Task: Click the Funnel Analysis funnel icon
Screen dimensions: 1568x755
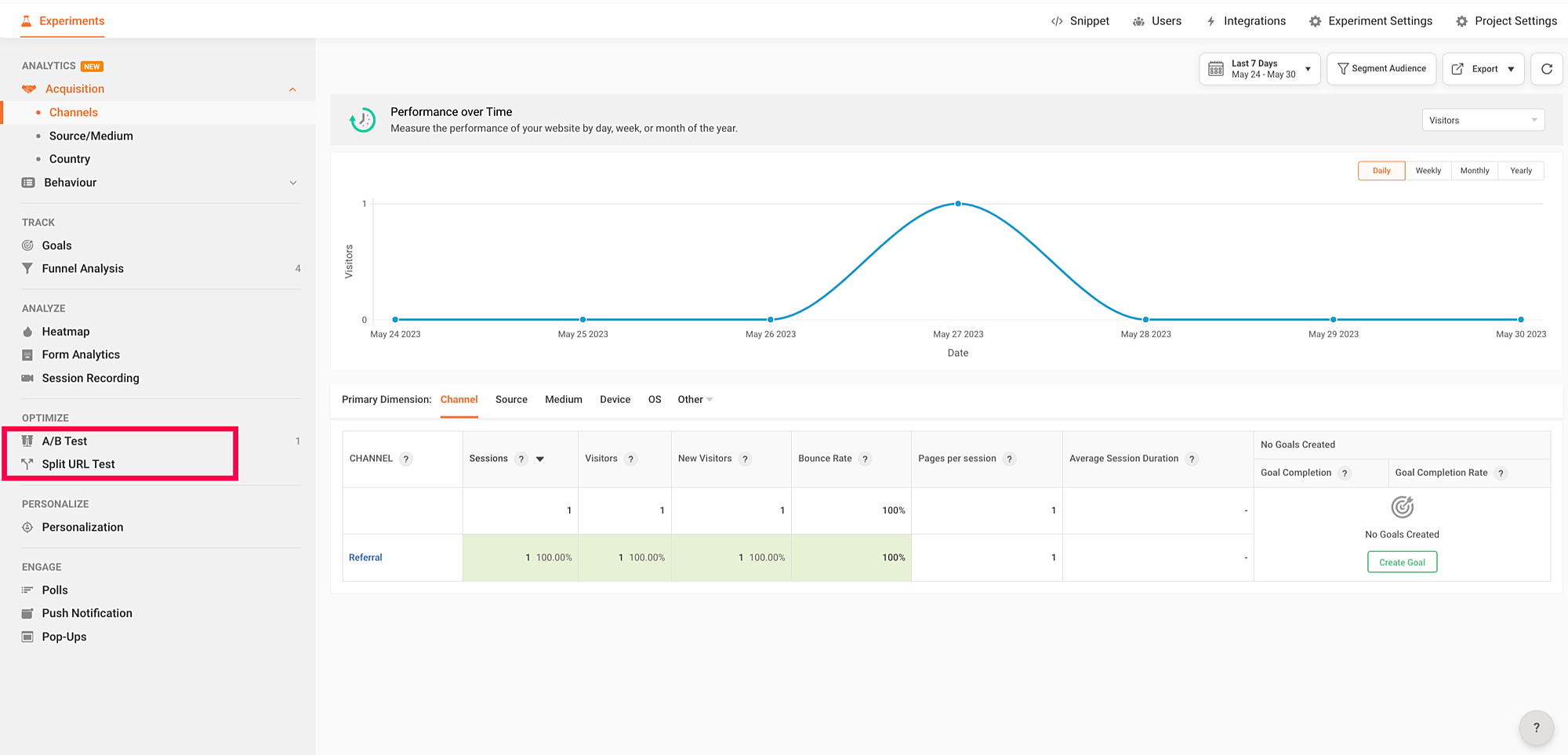Action: click(x=27, y=269)
